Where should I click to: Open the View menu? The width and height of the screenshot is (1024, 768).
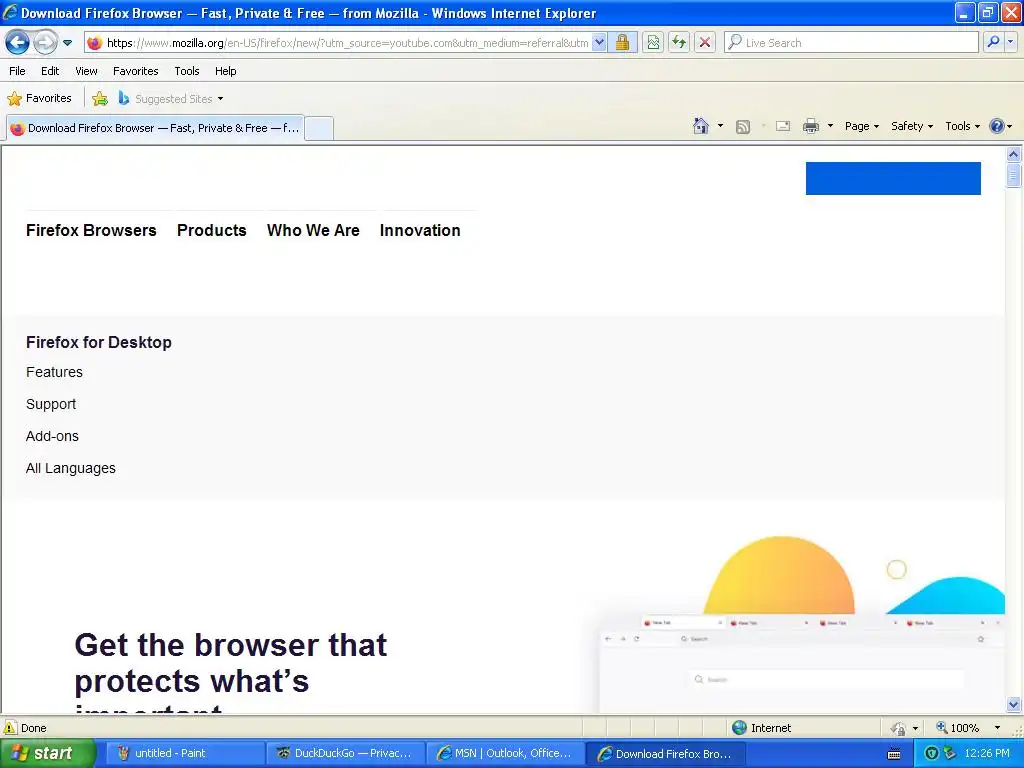click(x=86, y=71)
